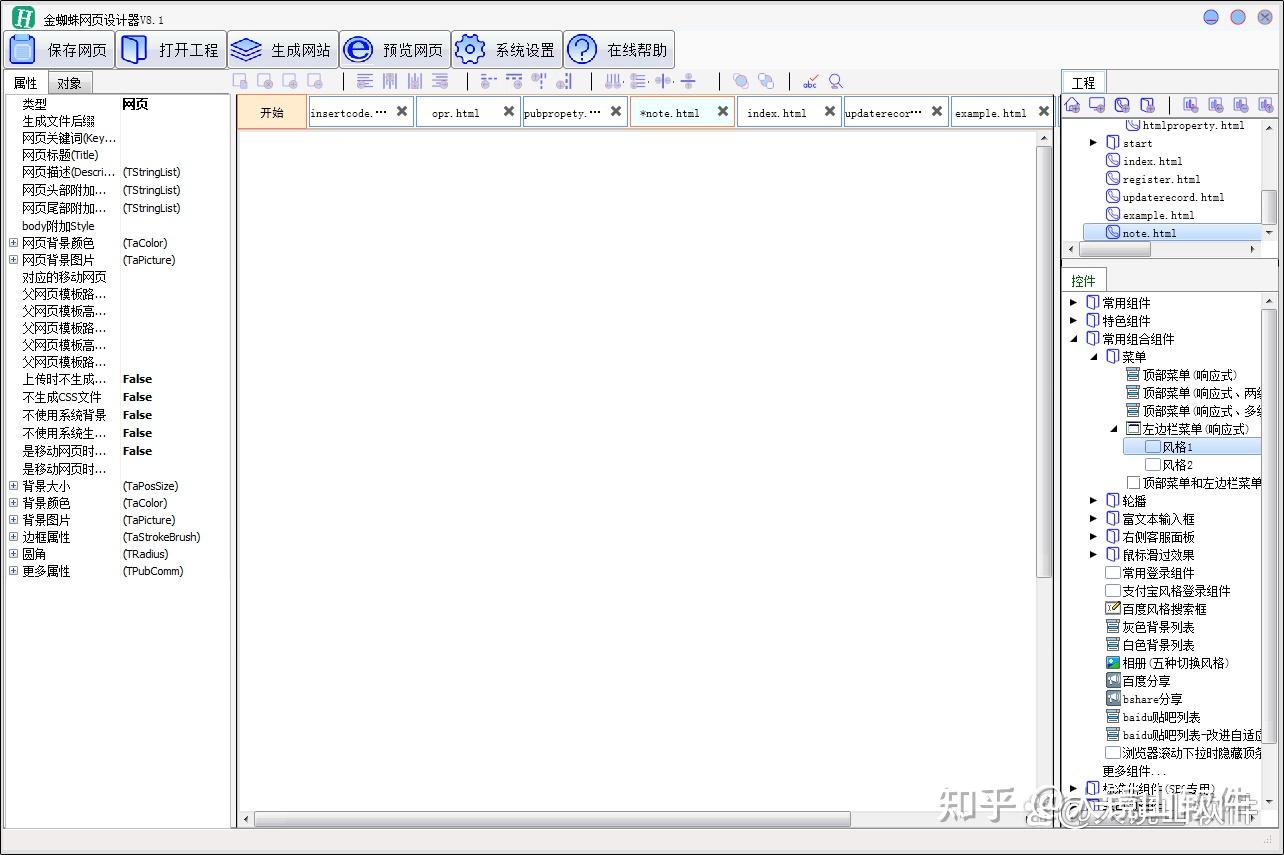Click the home-plus icon in project panel
Screen dimensions: 1284x855
pos(1073,105)
